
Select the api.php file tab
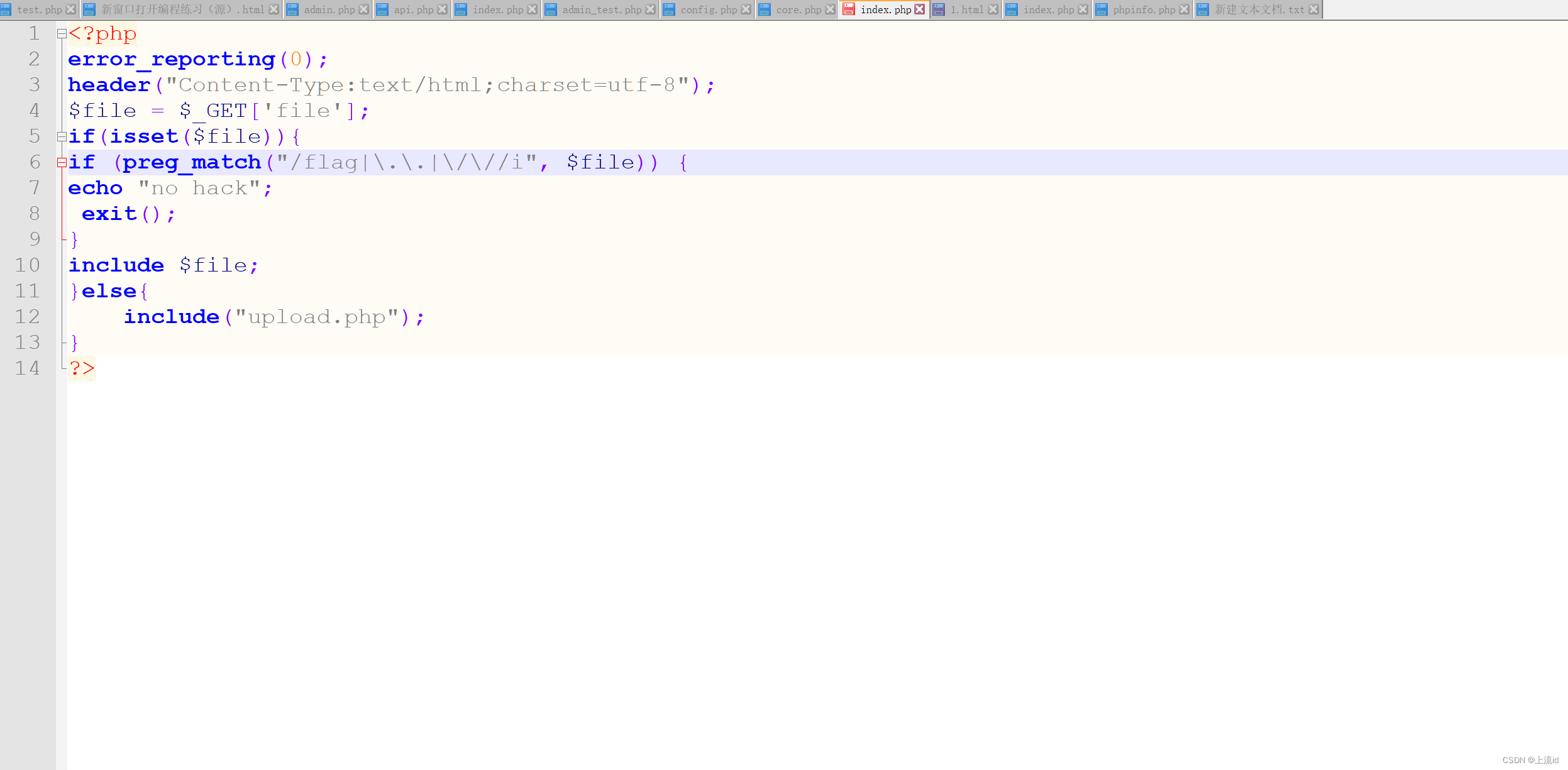(414, 9)
